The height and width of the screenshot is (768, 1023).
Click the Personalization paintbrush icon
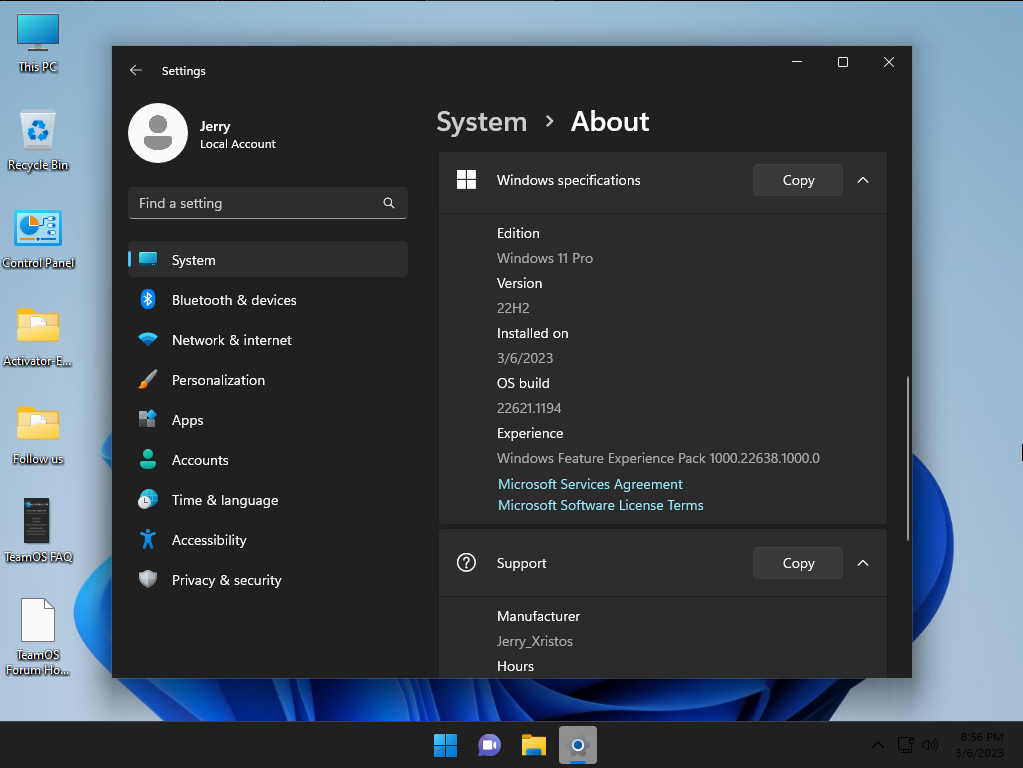(148, 380)
